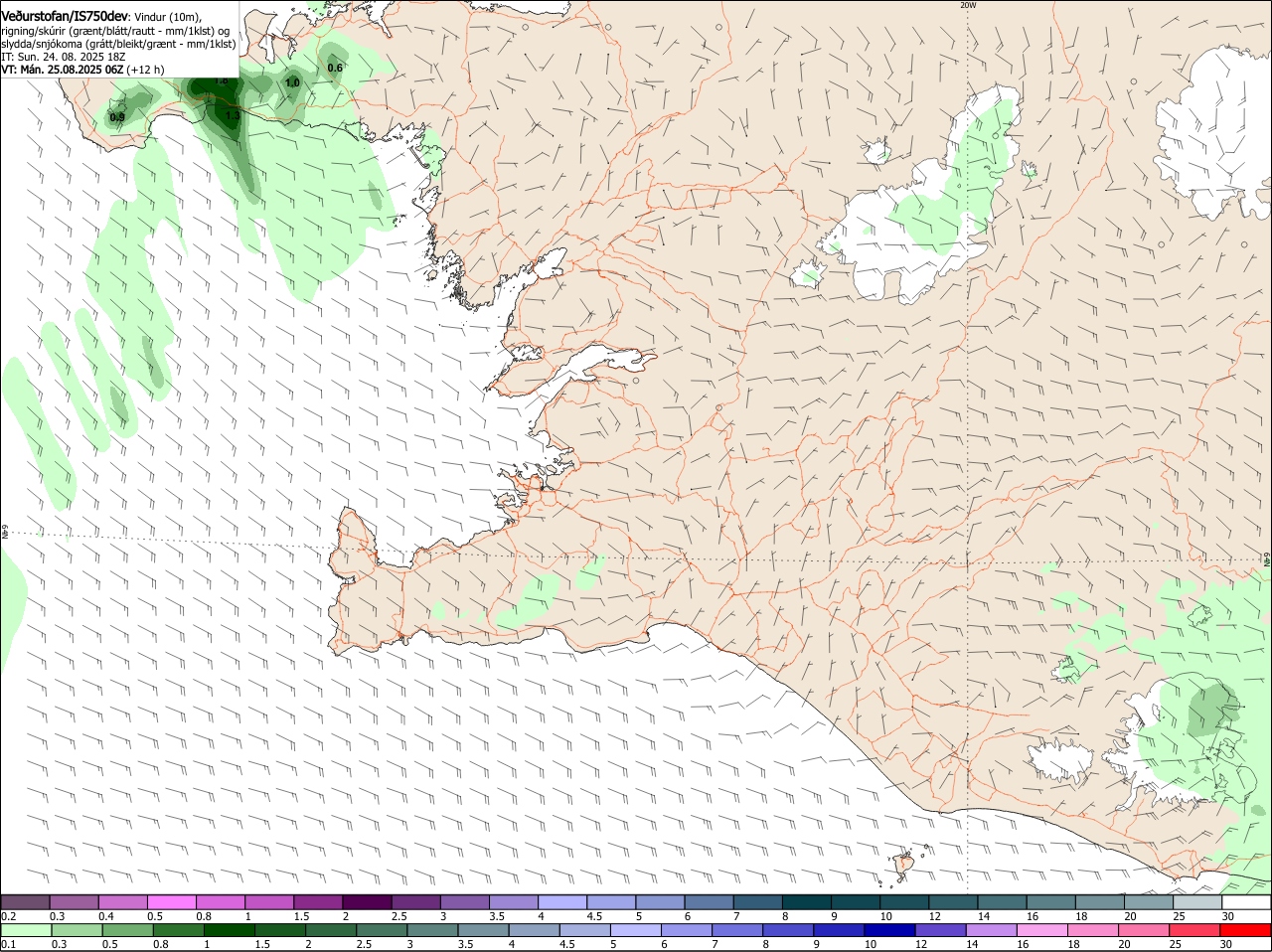Click the 'VT: Mán. 25.08.2025 06Z' line
Viewport: 1272px width, 952px height.
tap(62, 70)
